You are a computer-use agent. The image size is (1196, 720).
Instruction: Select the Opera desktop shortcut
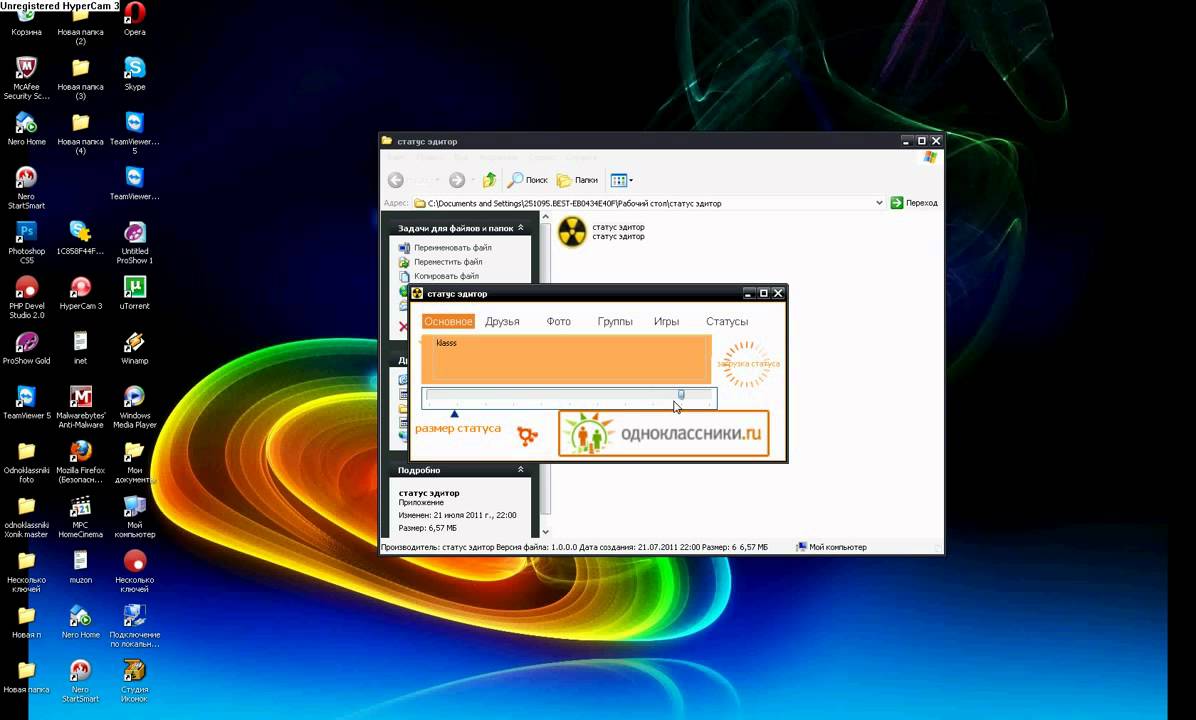click(x=134, y=19)
